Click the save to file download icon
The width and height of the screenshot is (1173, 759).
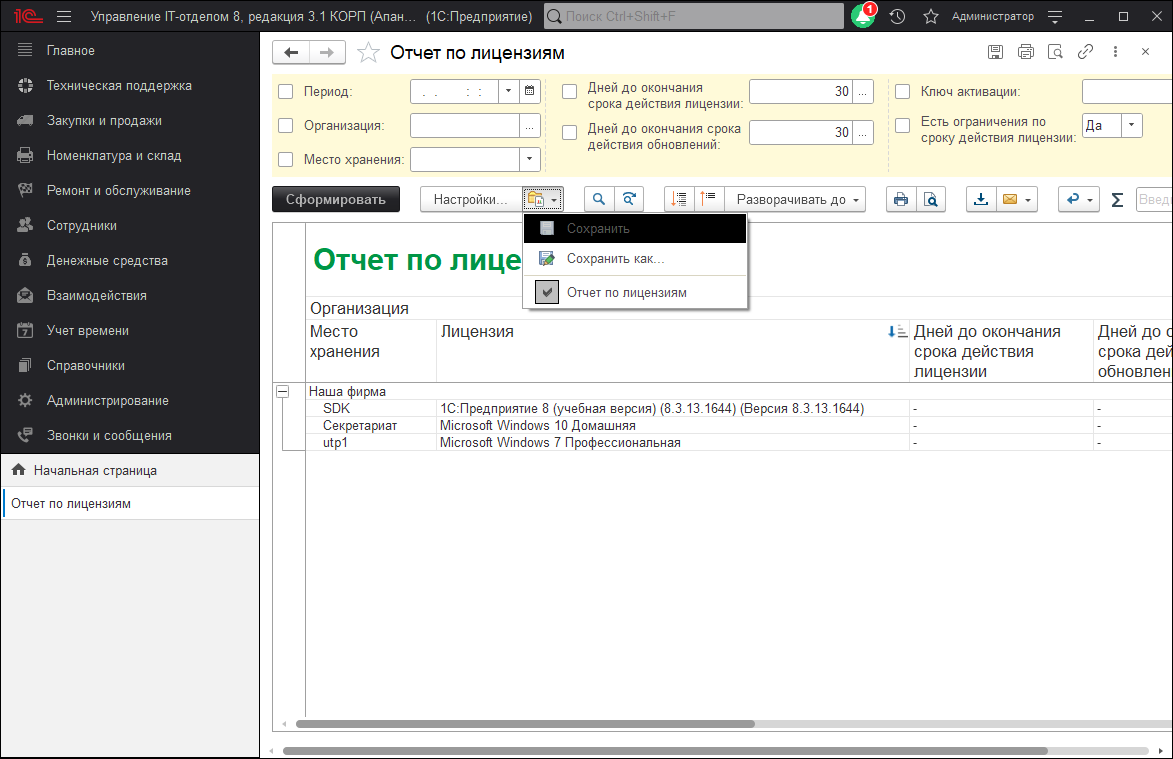[x=980, y=199]
